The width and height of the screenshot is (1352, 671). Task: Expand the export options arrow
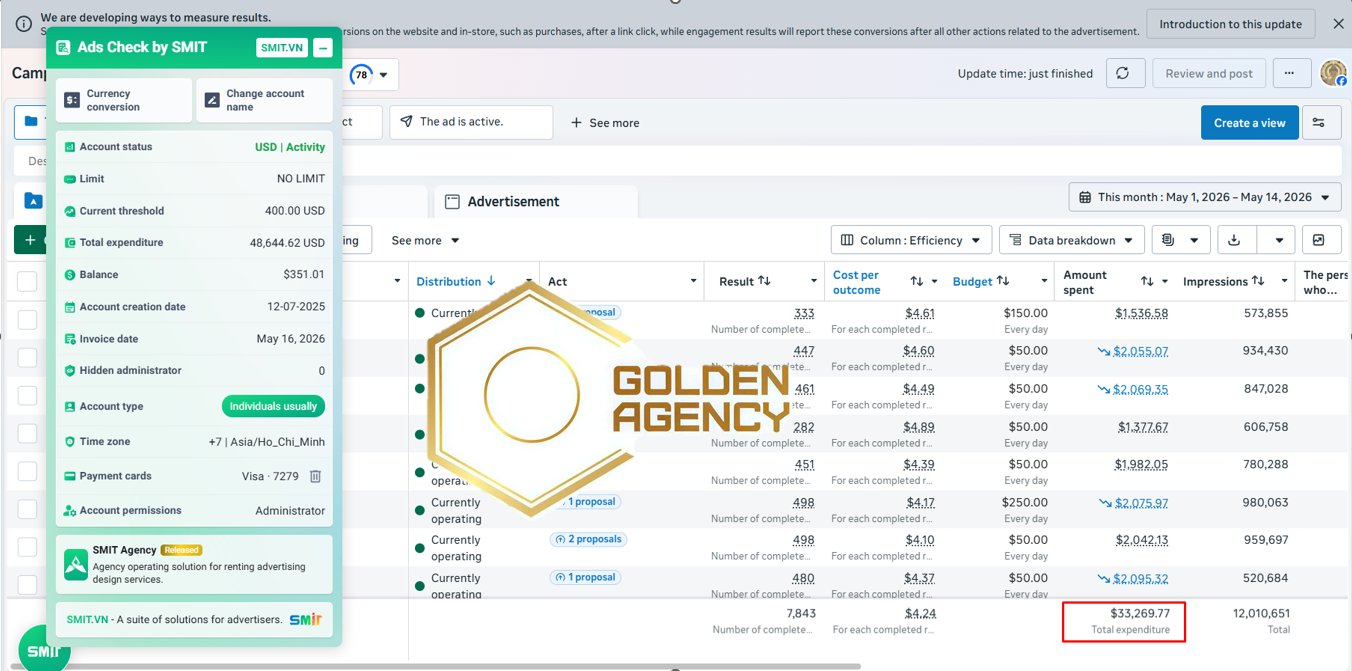coord(1278,240)
